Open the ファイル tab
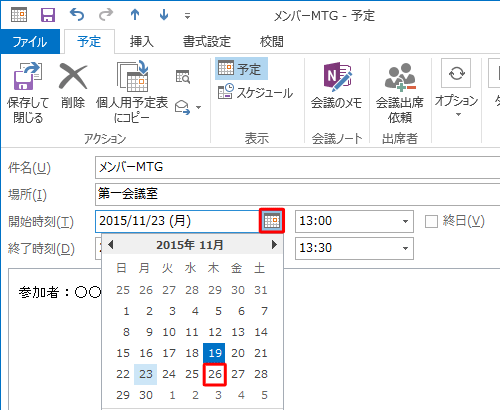This screenshot has width=500, height=410. coord(30,42)
